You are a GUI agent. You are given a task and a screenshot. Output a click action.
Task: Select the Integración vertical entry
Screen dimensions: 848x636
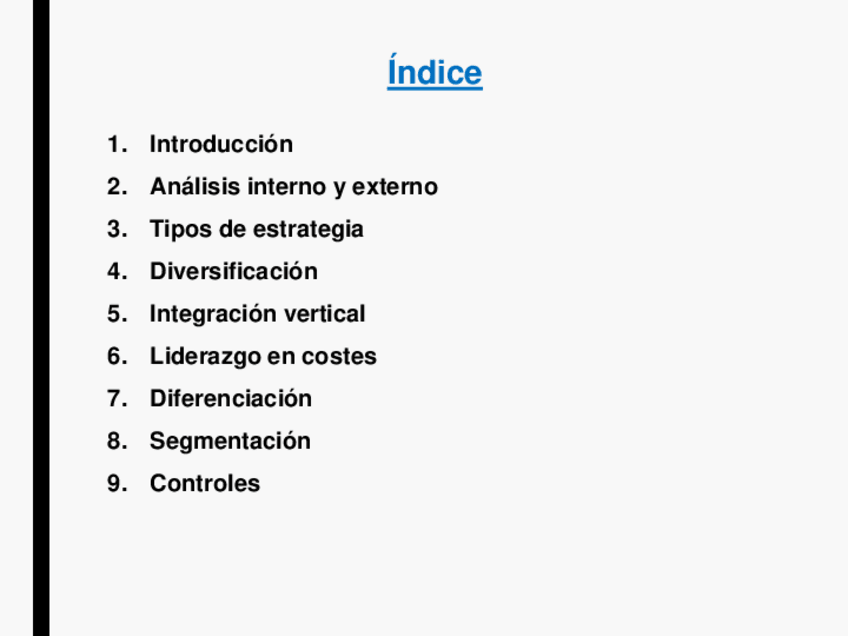point(257,314)
